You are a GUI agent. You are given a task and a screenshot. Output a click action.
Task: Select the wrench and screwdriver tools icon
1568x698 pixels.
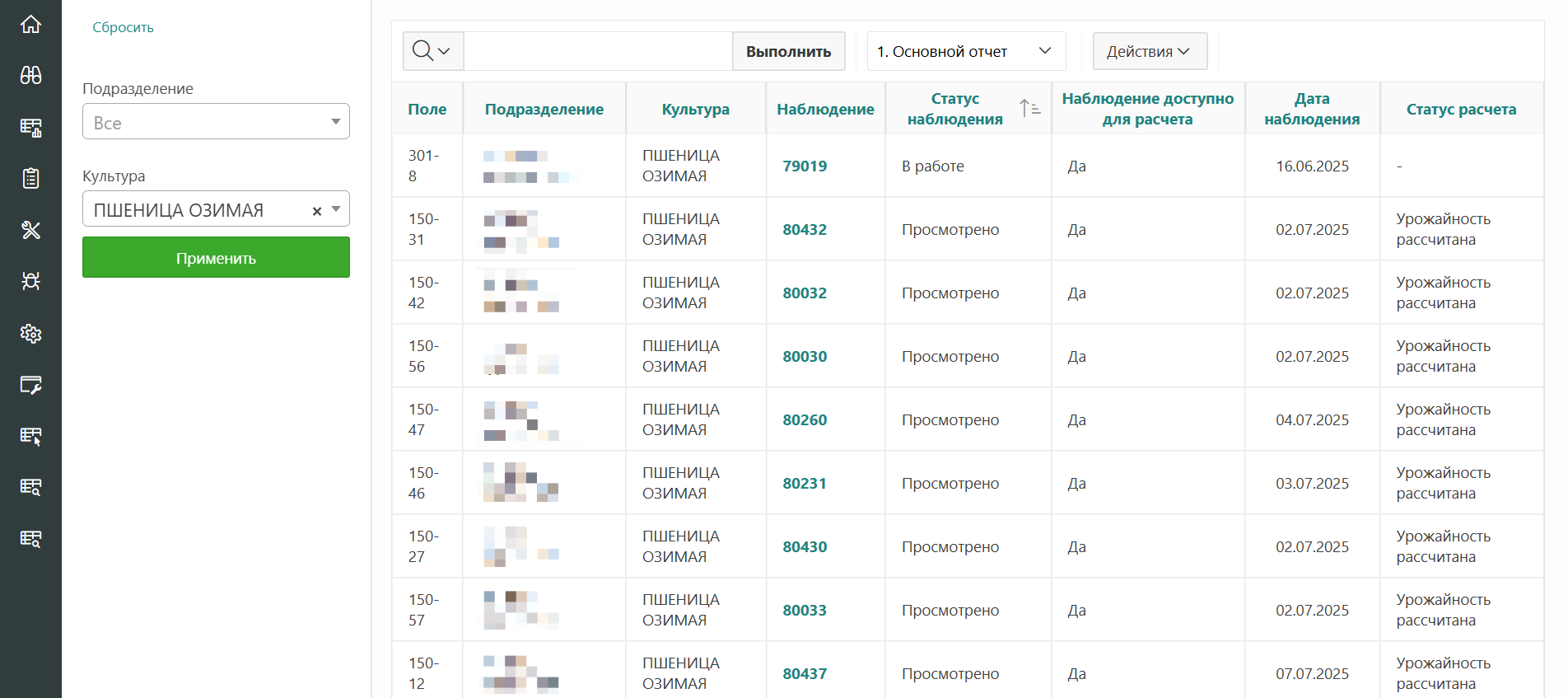tap(30, 230)
